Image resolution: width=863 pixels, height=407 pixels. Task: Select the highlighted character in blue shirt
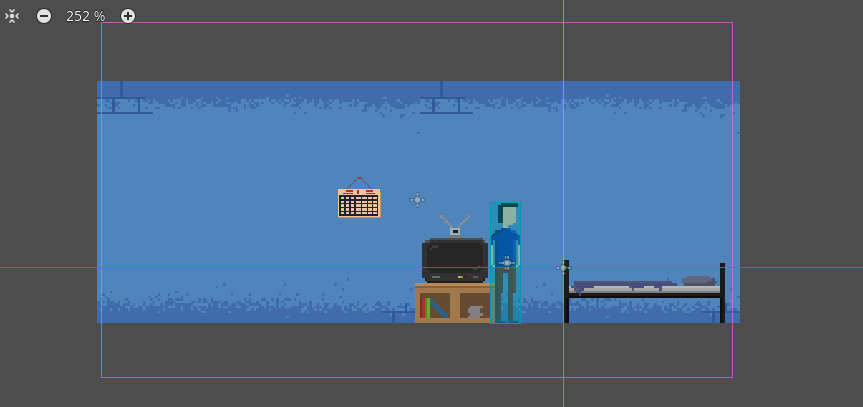[505, 263]
